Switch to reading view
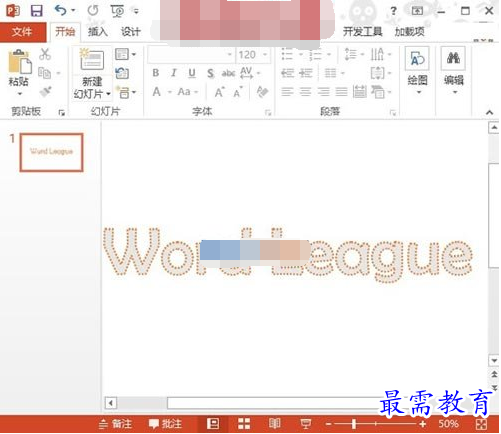Screen dimensions: 501x434 274,424
